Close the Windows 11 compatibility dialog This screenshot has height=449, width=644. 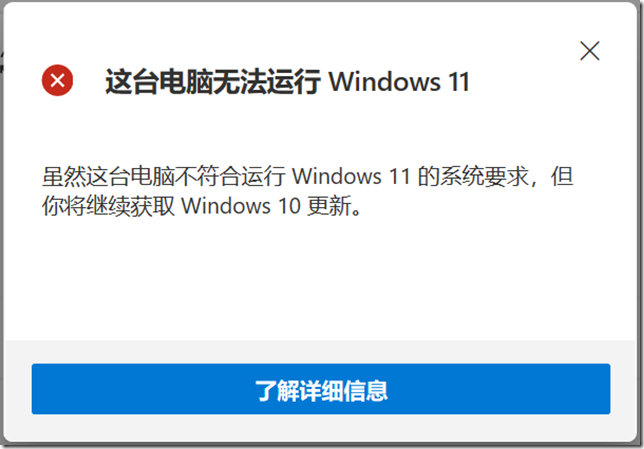pyautogui.click(x=589, y=51)
